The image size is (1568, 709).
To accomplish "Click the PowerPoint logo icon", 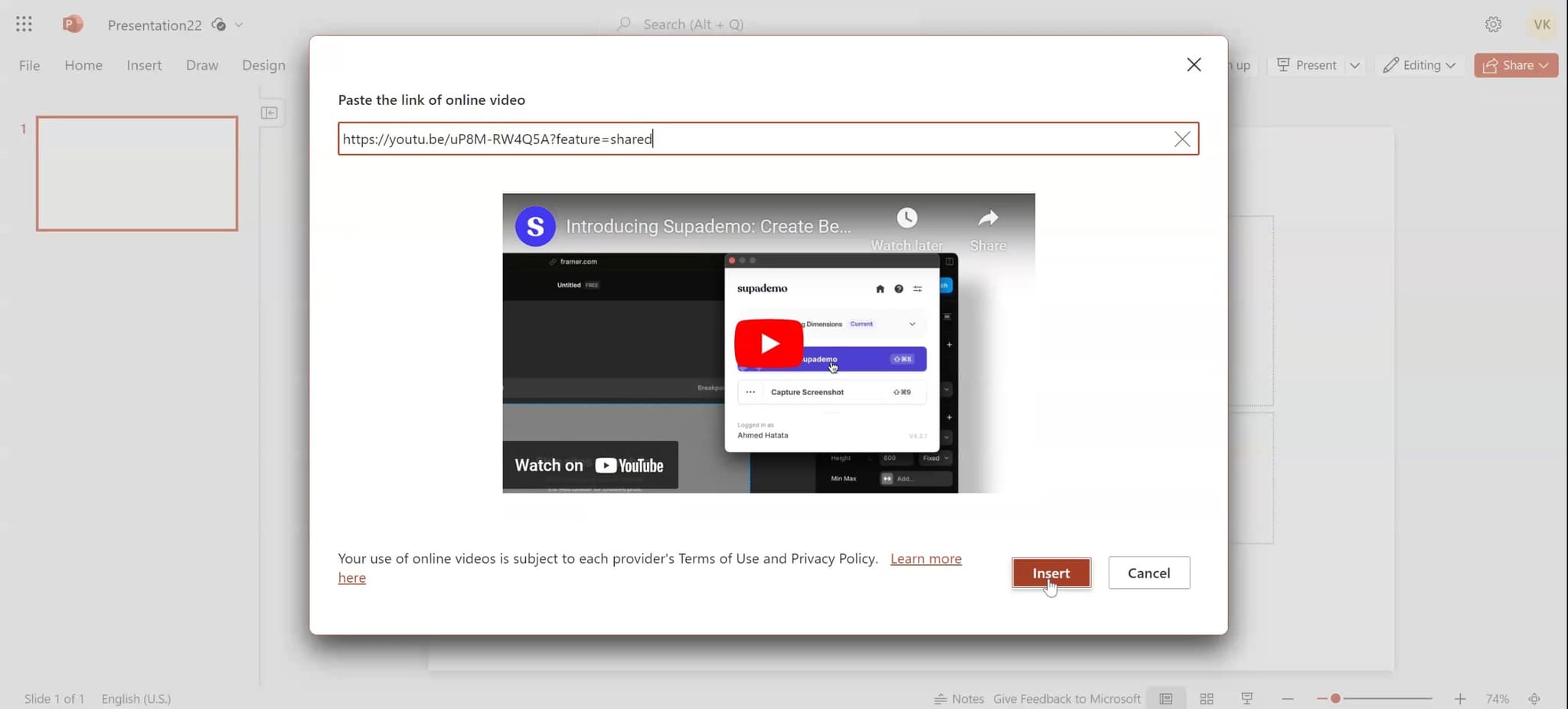I will [x=73, y=24].
